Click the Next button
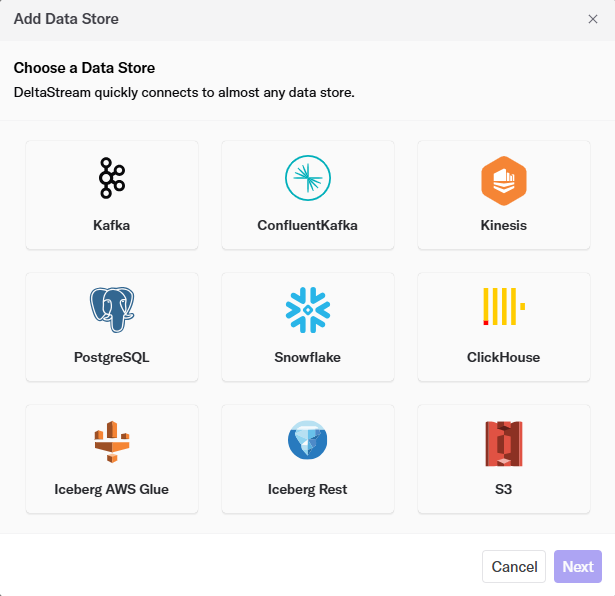The image size is (615, 596). pyautogui.click(x=577, y=567)
